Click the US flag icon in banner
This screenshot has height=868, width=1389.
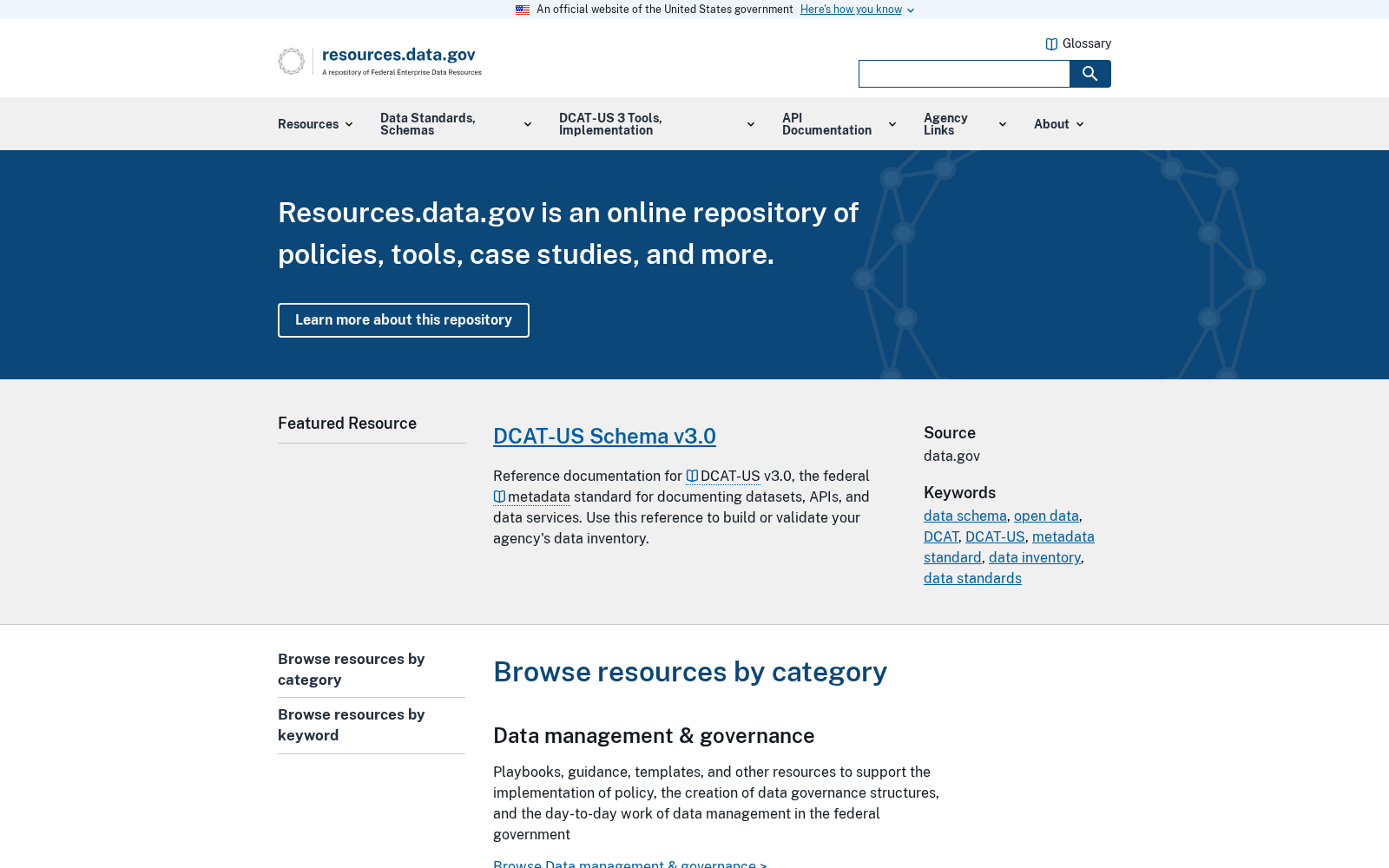(x=523, y=10)
